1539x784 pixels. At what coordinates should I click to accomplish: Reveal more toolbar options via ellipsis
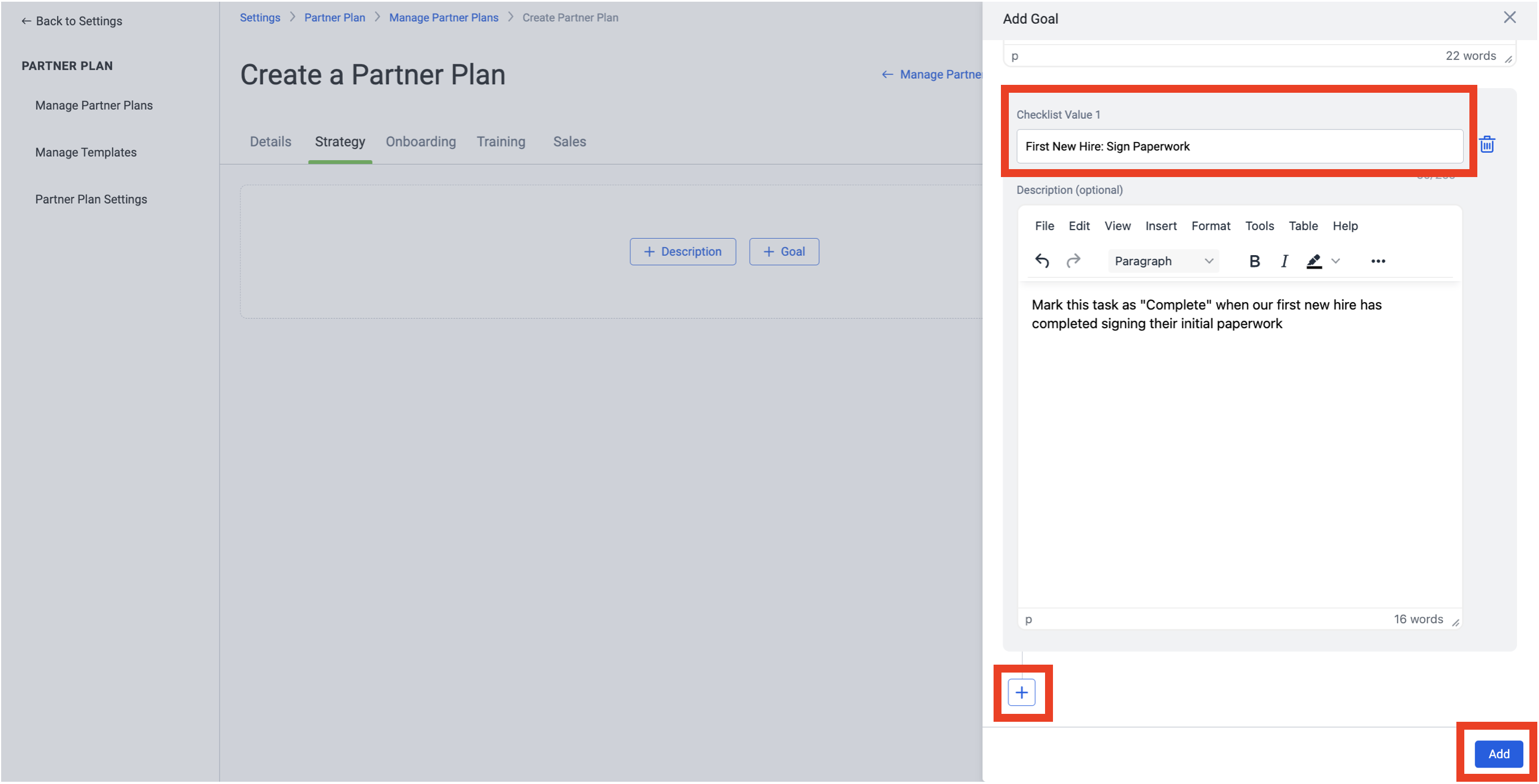tap(1378, 261)
